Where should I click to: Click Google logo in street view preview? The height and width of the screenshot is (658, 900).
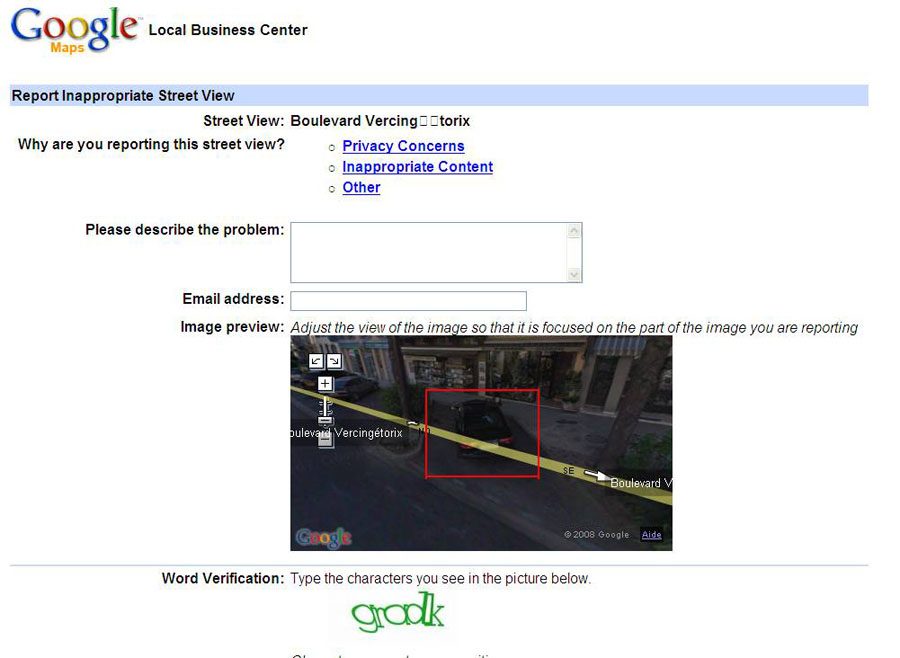point(323,537)
